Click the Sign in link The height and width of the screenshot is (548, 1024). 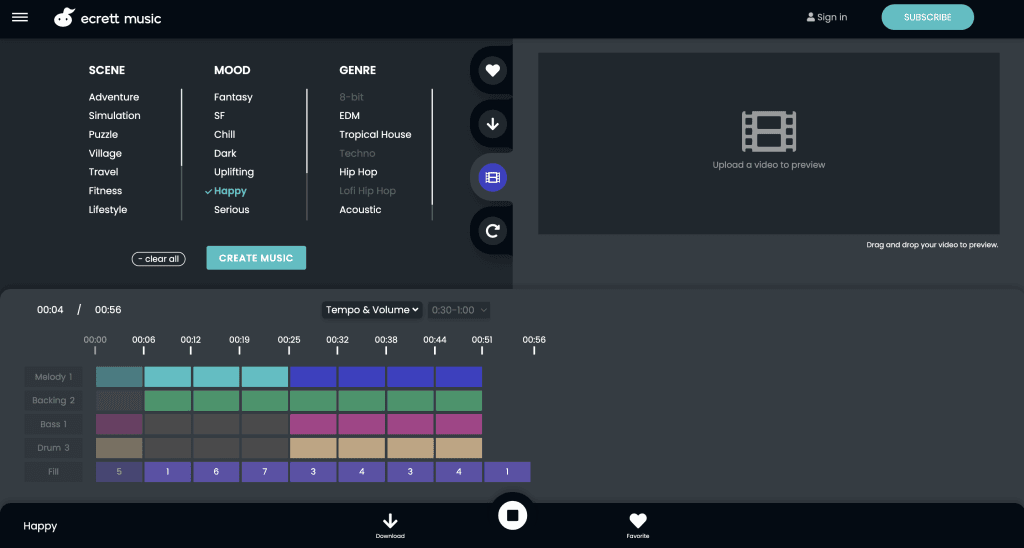coord(827,17)
